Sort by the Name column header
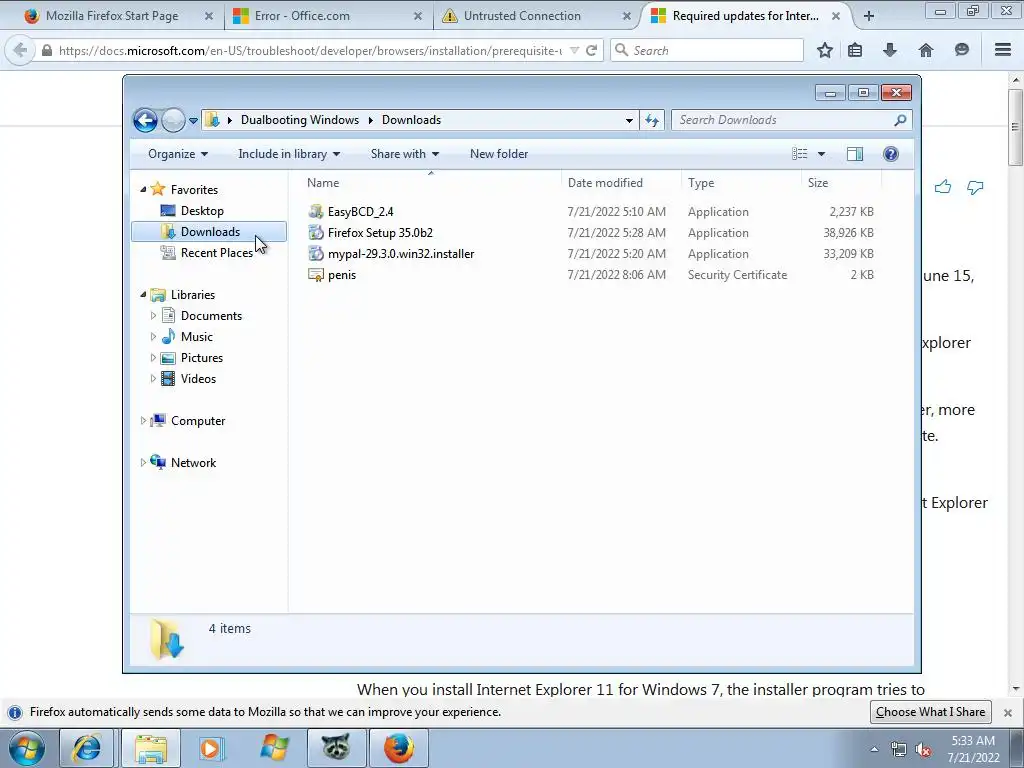The height and width of the screenshot is (768, 1024). [x=431, y=183]
